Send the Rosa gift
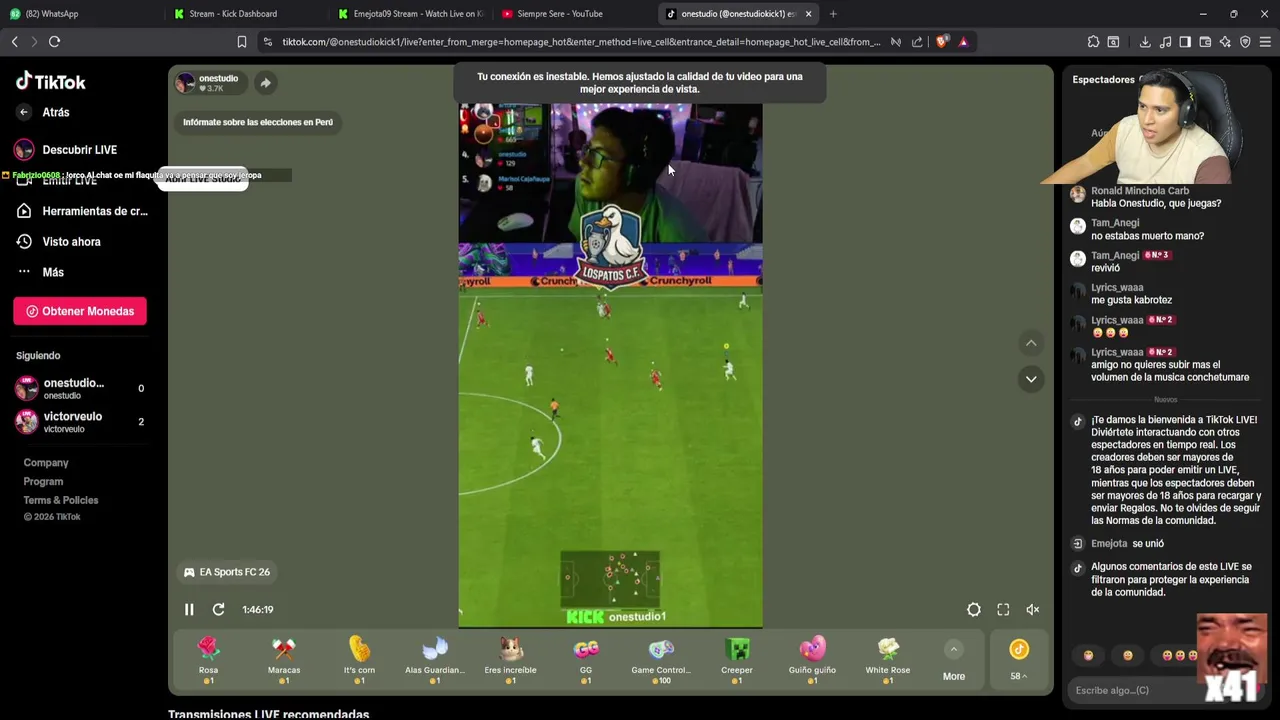 208,660
